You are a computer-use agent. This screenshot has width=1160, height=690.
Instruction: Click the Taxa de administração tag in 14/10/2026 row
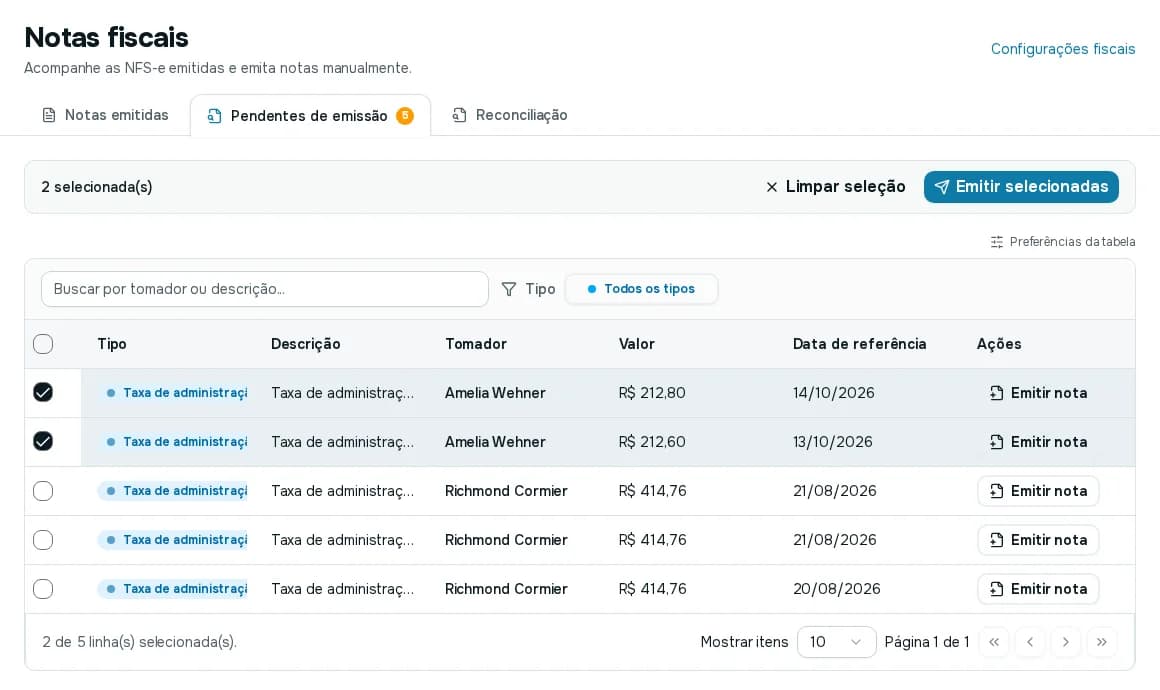coord(173,393)
